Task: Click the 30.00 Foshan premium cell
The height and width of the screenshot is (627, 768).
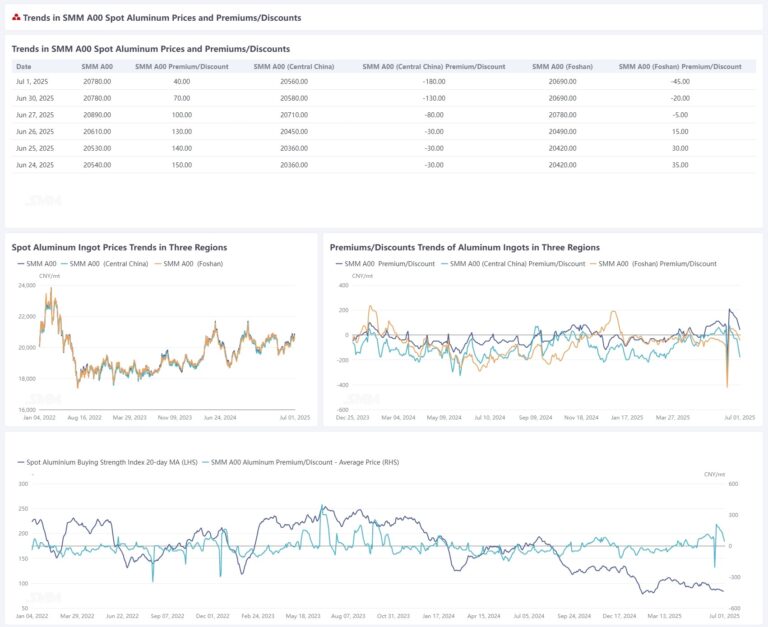Action: click(x=680, y=148)
